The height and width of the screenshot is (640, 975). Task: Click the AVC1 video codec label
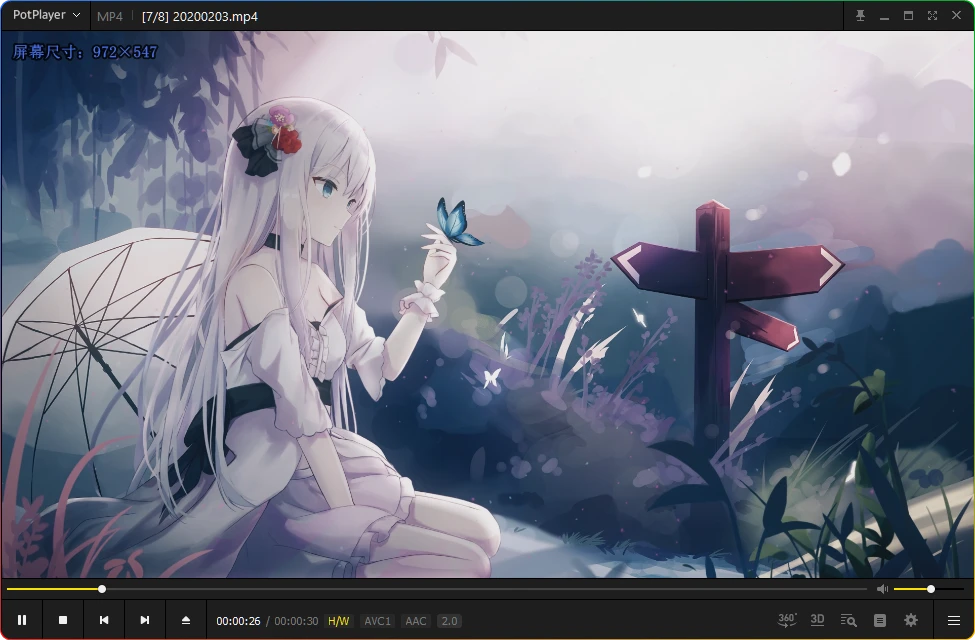tap(377, 621)
